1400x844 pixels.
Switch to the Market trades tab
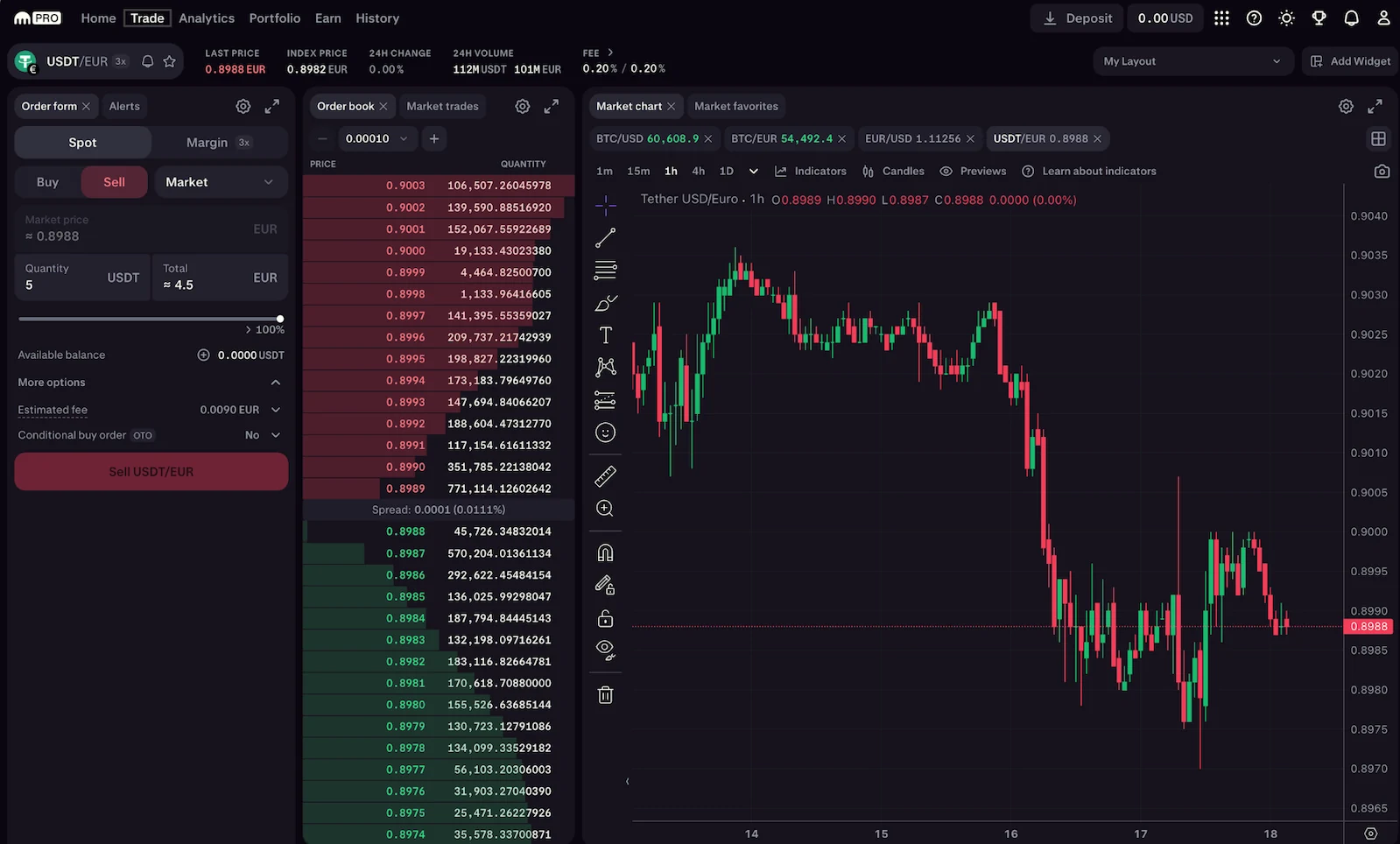pyautogui.click(x=442, y=106)
